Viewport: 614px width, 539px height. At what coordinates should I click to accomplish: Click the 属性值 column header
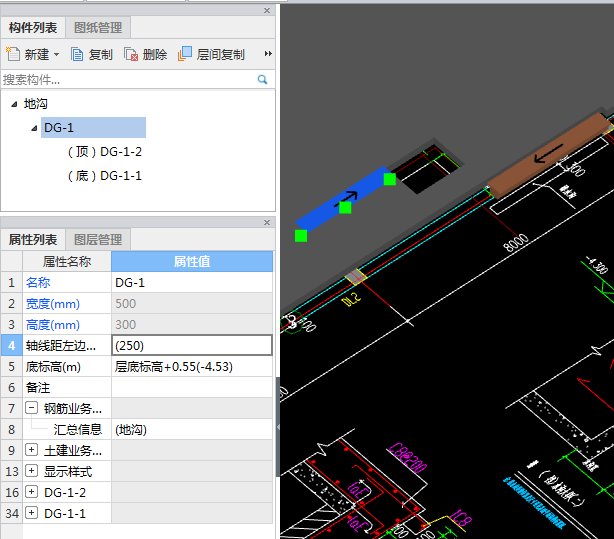click(x=192, y=261)
